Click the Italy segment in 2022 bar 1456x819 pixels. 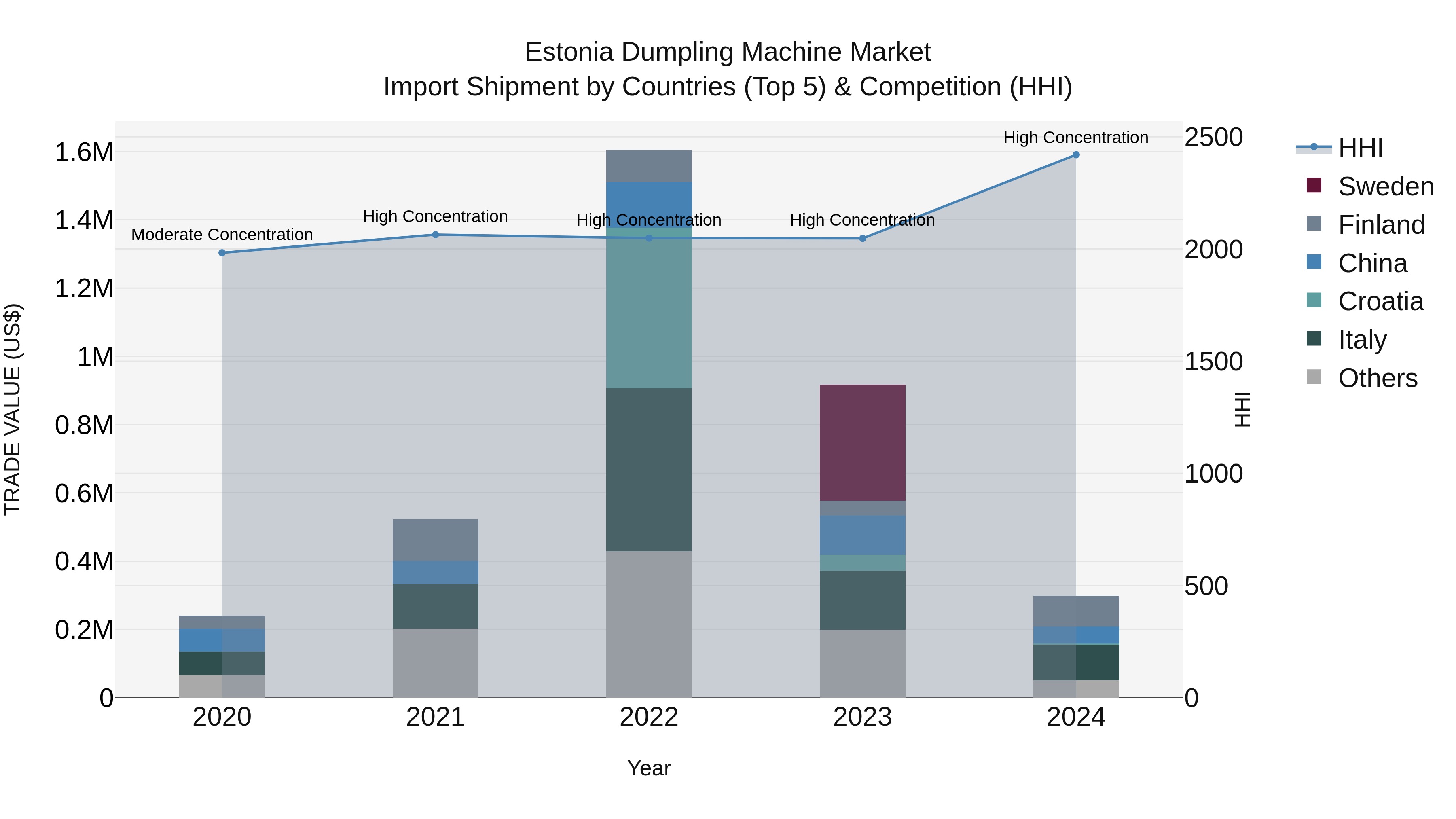(x=649, y=470)
